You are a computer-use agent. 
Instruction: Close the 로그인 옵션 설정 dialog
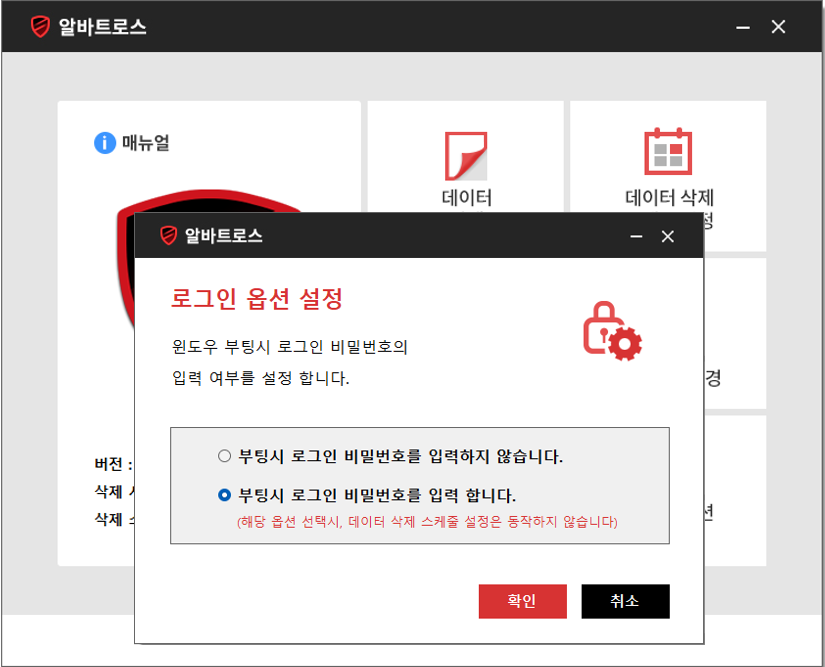pyautogui.click(x=668, y=237)
